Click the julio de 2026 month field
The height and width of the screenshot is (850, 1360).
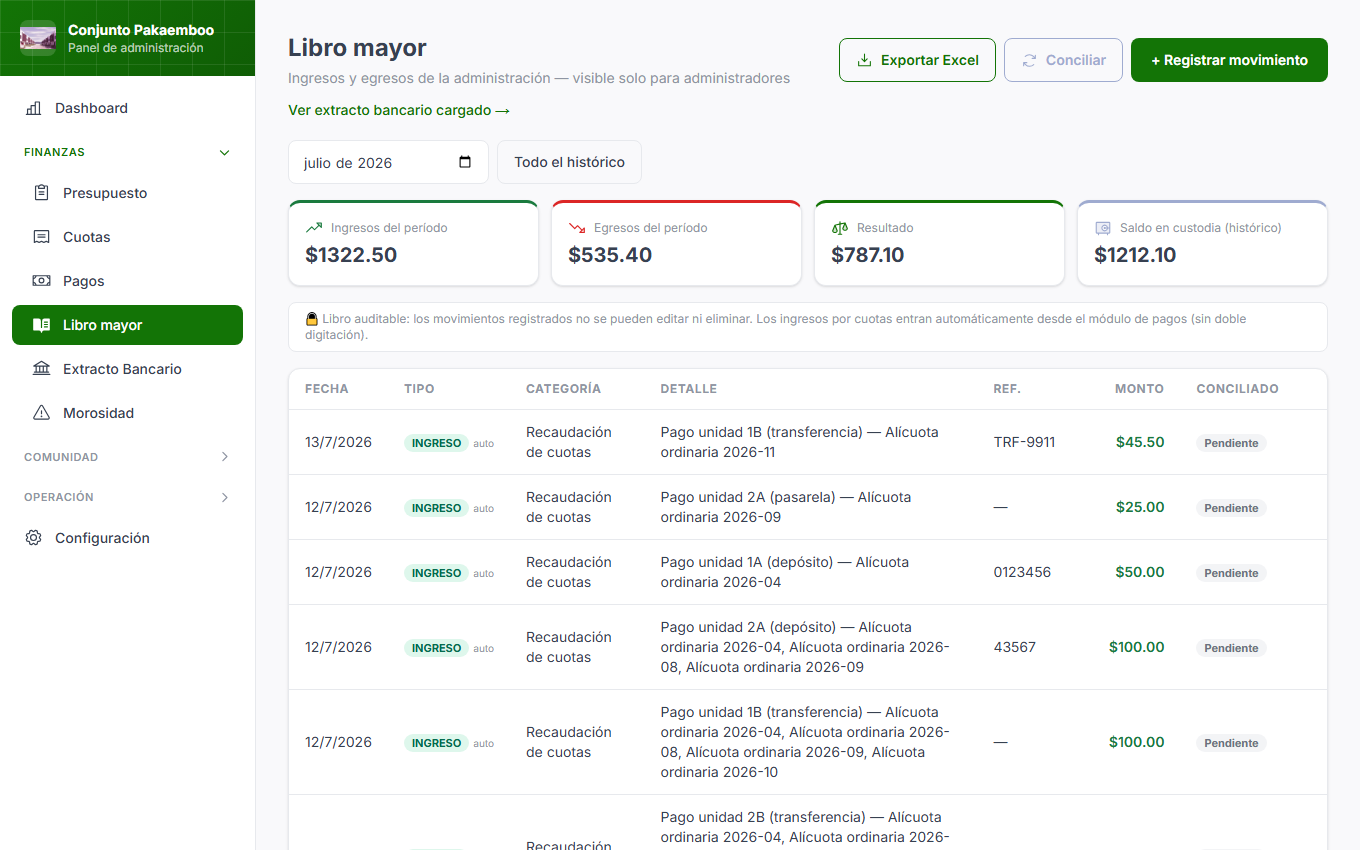[388, 162]
